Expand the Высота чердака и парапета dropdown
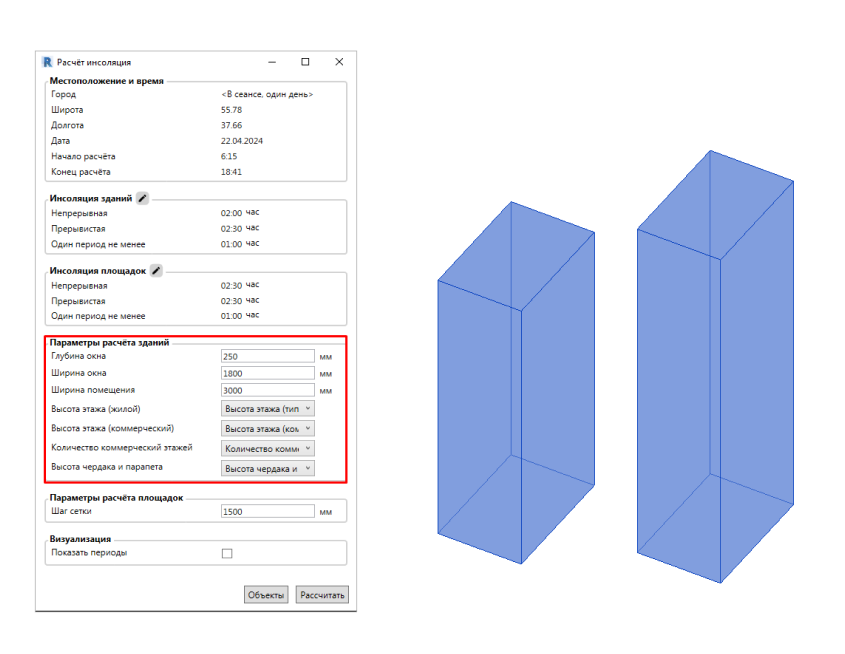 (x=267, y=468)
